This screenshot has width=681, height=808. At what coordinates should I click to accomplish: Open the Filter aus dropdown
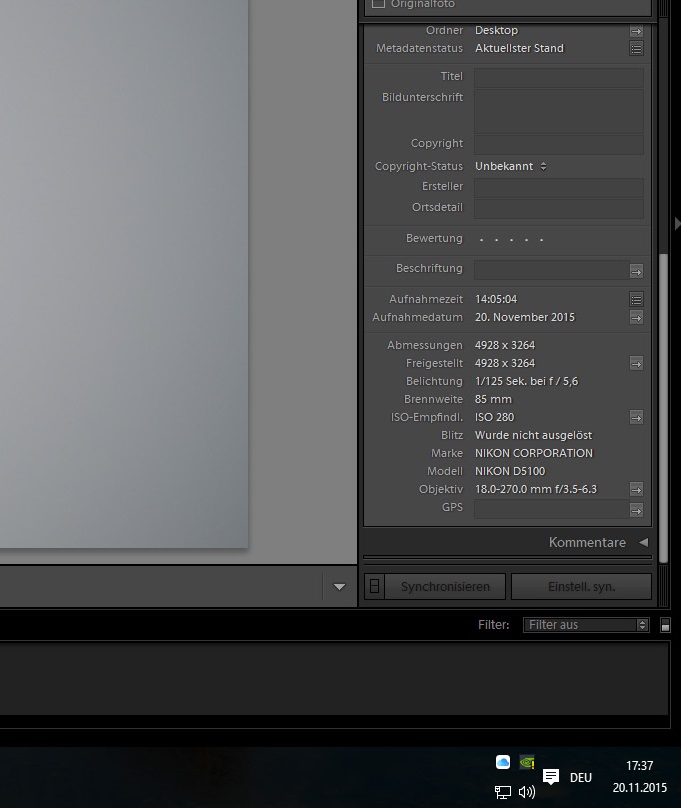pos(586,625)
